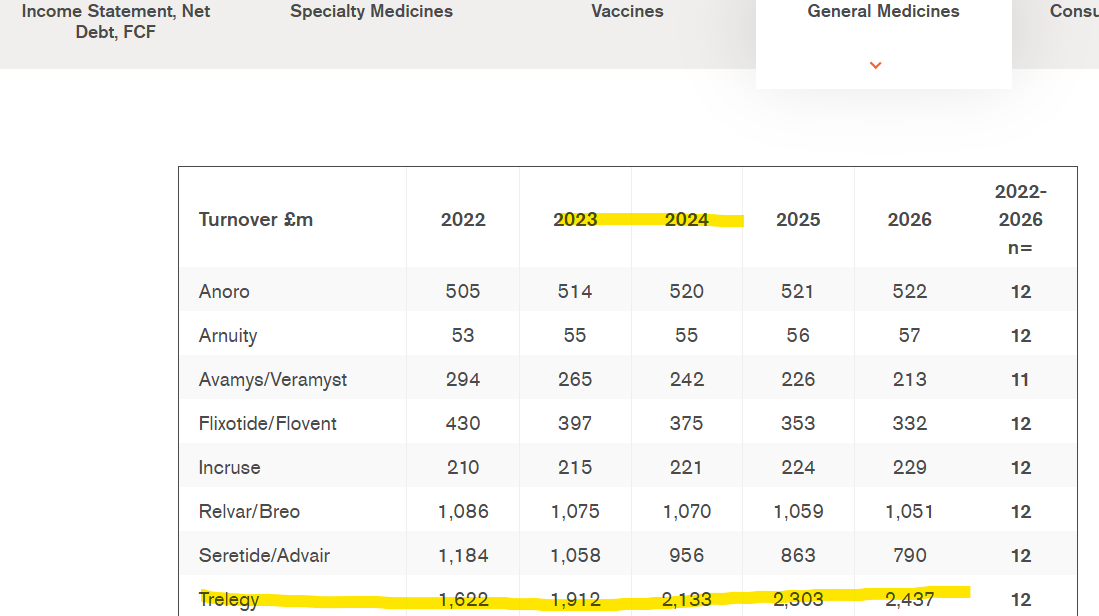Click Relvar/Breo 2024 value 1,070
The image size is (1099, 616).
686,512
